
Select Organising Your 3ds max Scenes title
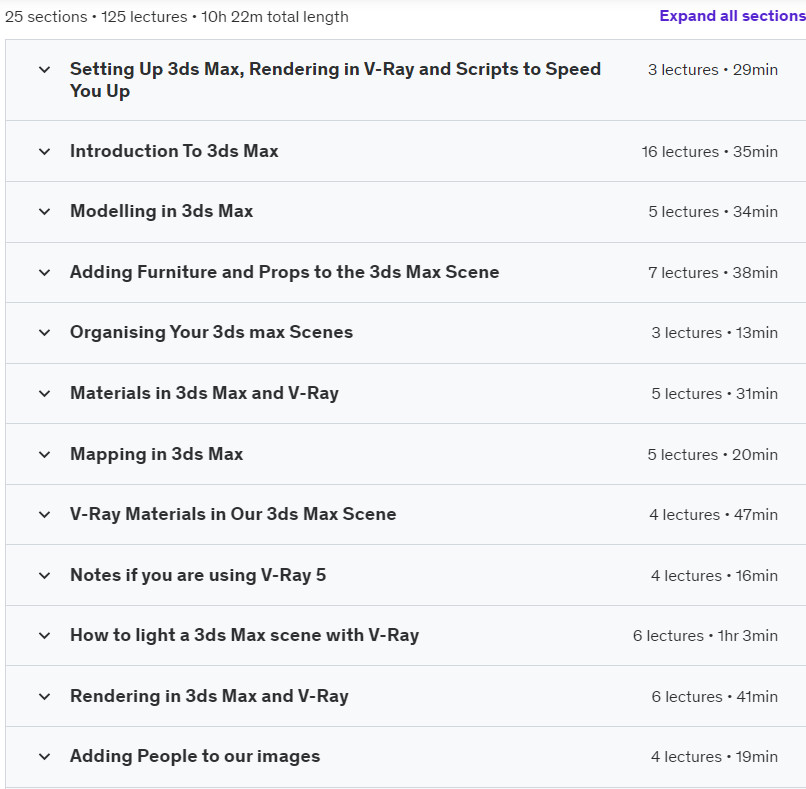[x=211, y=332]
